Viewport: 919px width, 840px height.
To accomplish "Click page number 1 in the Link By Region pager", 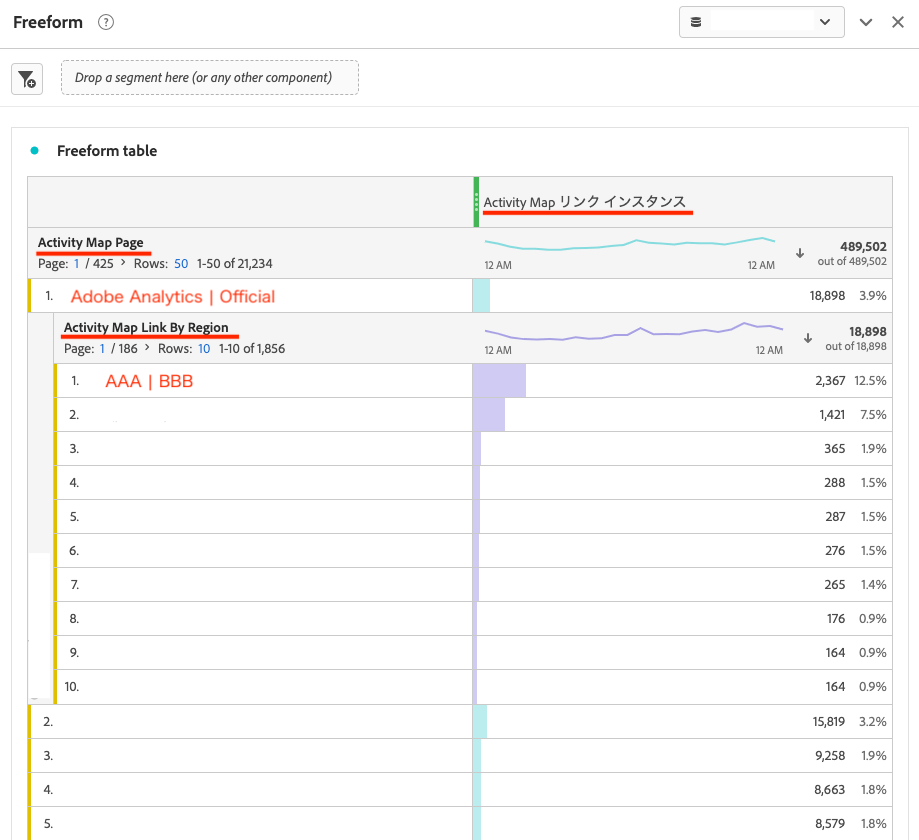I will (x=102, y=349).
